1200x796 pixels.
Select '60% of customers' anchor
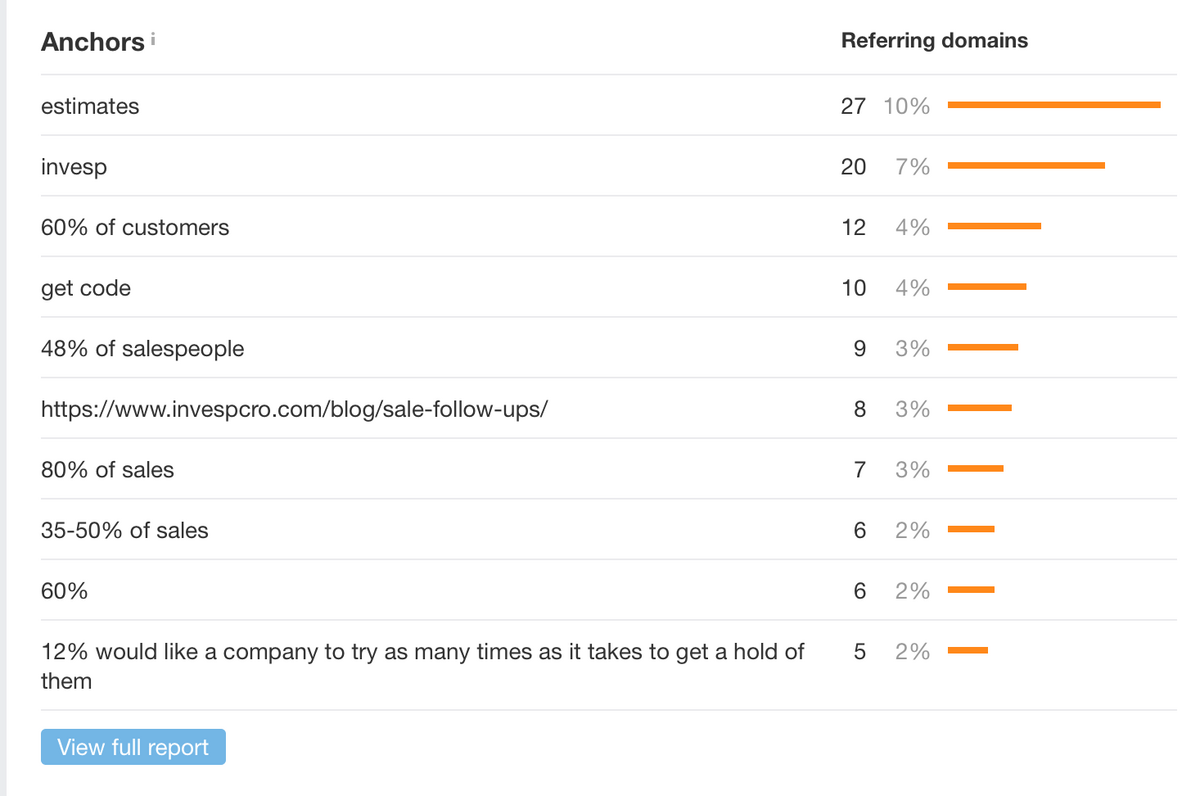135,228
